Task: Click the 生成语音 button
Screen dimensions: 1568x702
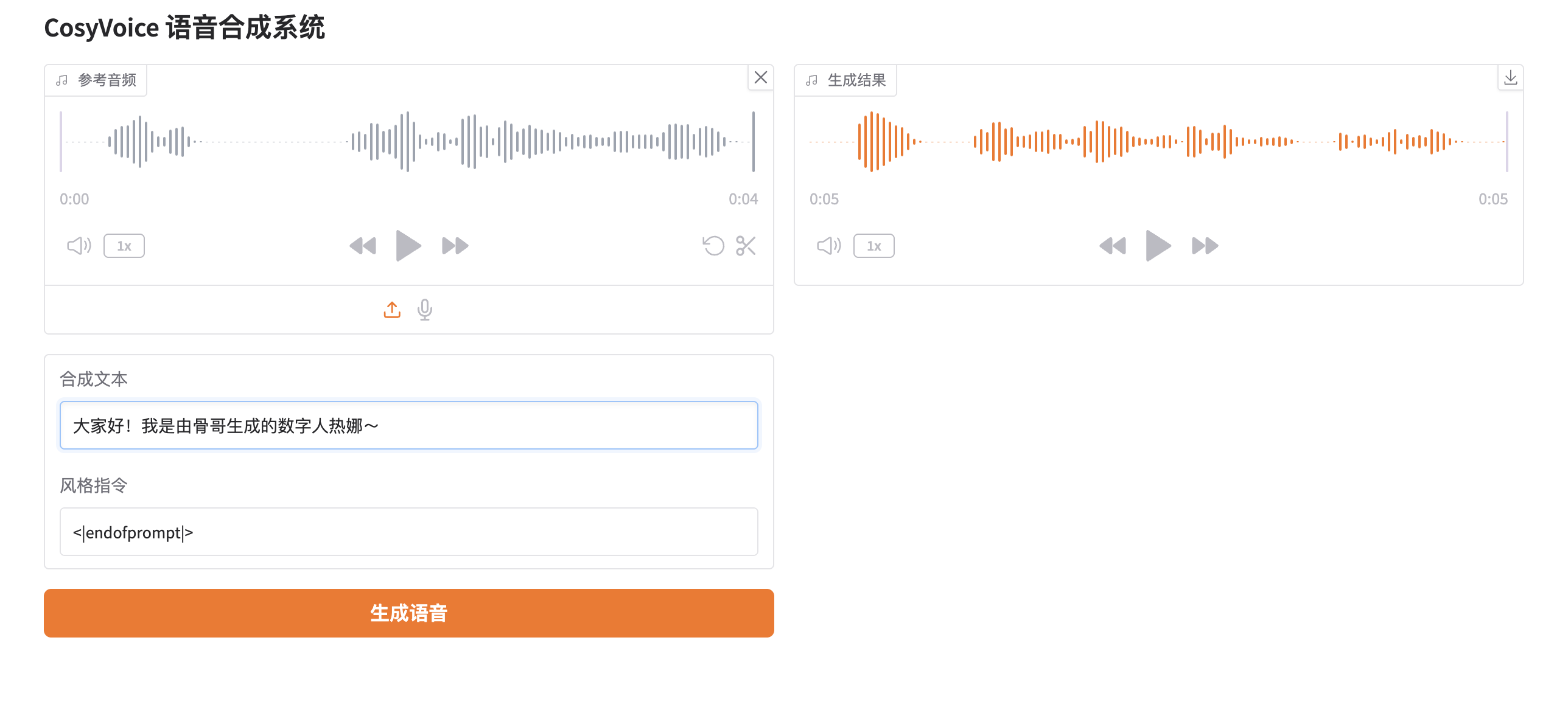Action: tap(409, 613)
